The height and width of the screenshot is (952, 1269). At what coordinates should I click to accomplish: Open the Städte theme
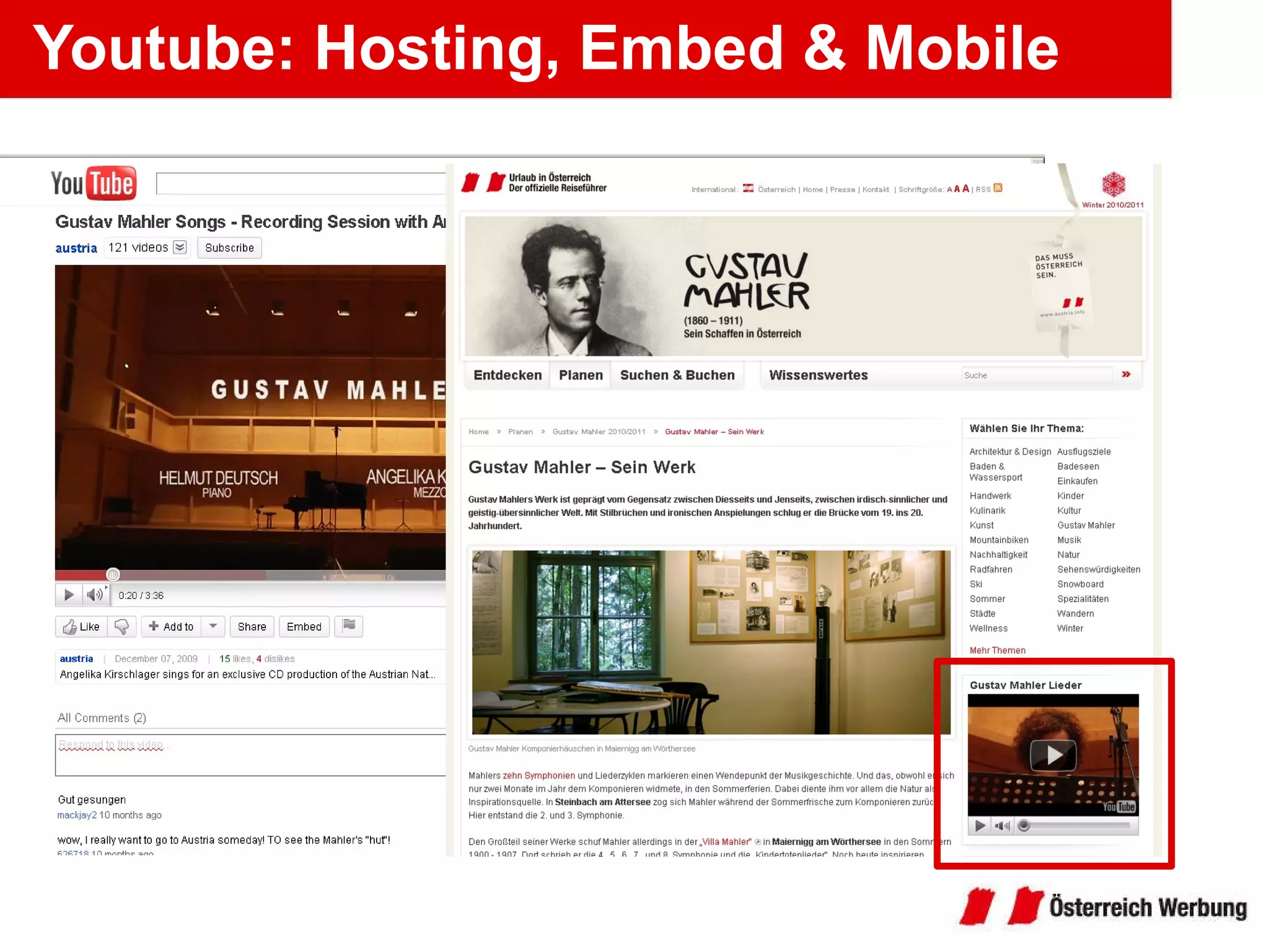click(x=982, y=614)
